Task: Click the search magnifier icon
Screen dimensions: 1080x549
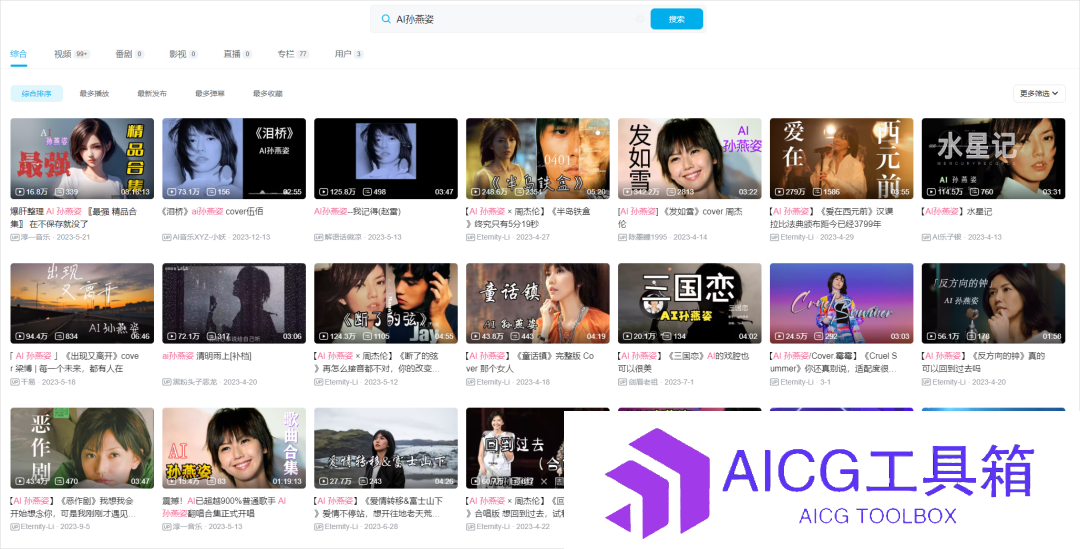Action: (386, 19)
